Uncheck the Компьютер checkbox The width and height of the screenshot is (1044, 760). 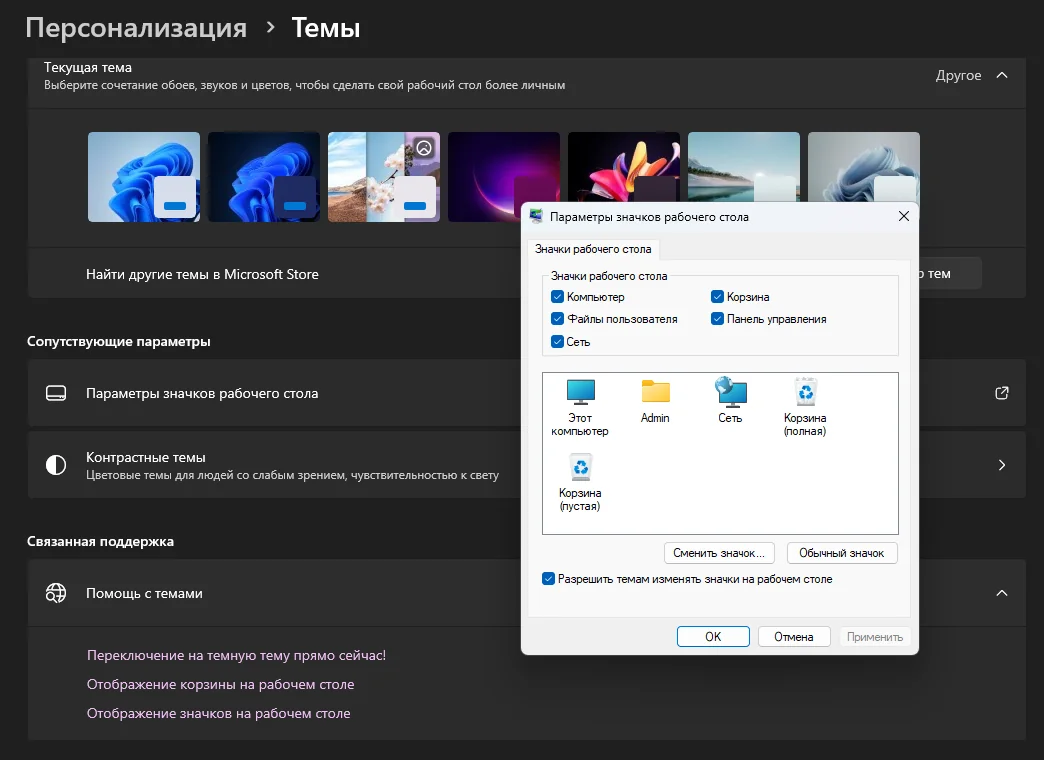[x=558, y=297]
